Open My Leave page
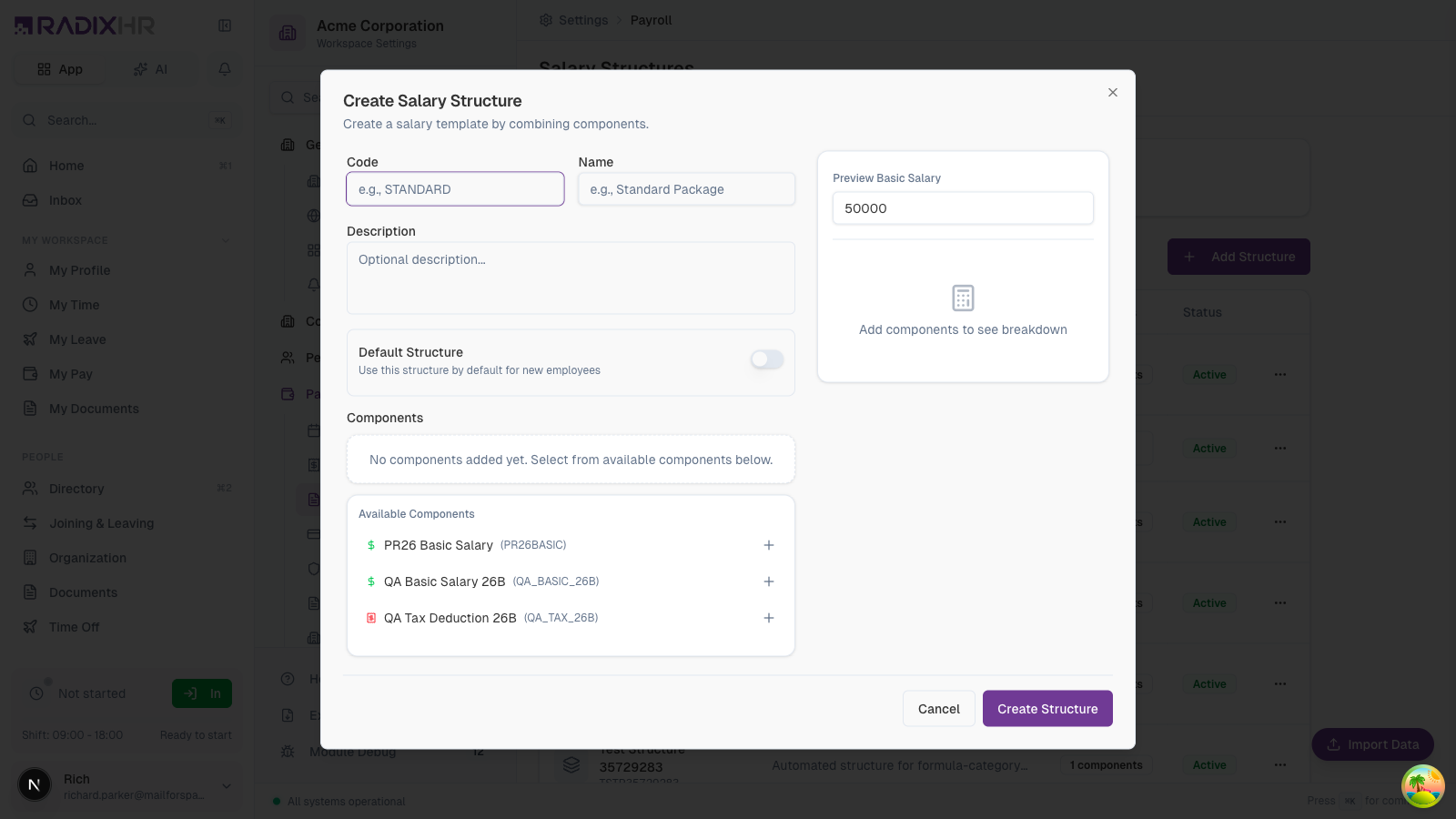Image resolution: width=1456 pixels, height=819 pixels. (x=126, y=339)
